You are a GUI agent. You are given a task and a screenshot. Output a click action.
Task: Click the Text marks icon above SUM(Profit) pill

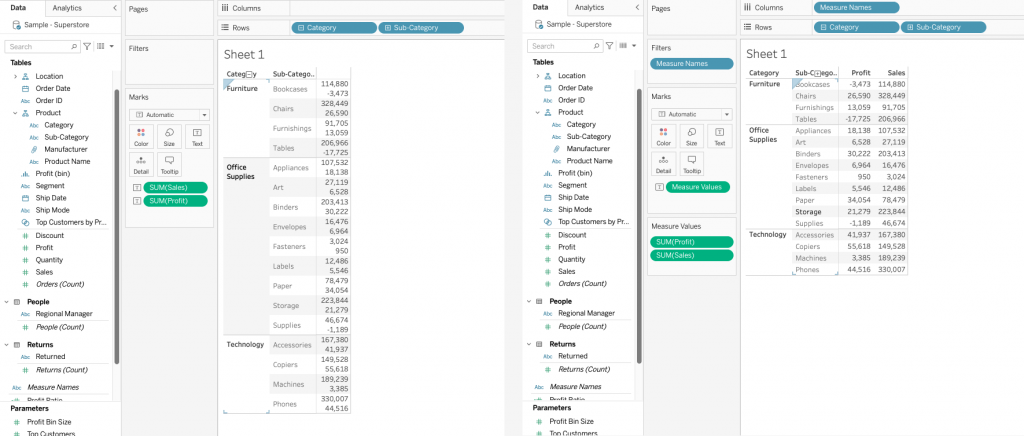[x=197, y=136]
